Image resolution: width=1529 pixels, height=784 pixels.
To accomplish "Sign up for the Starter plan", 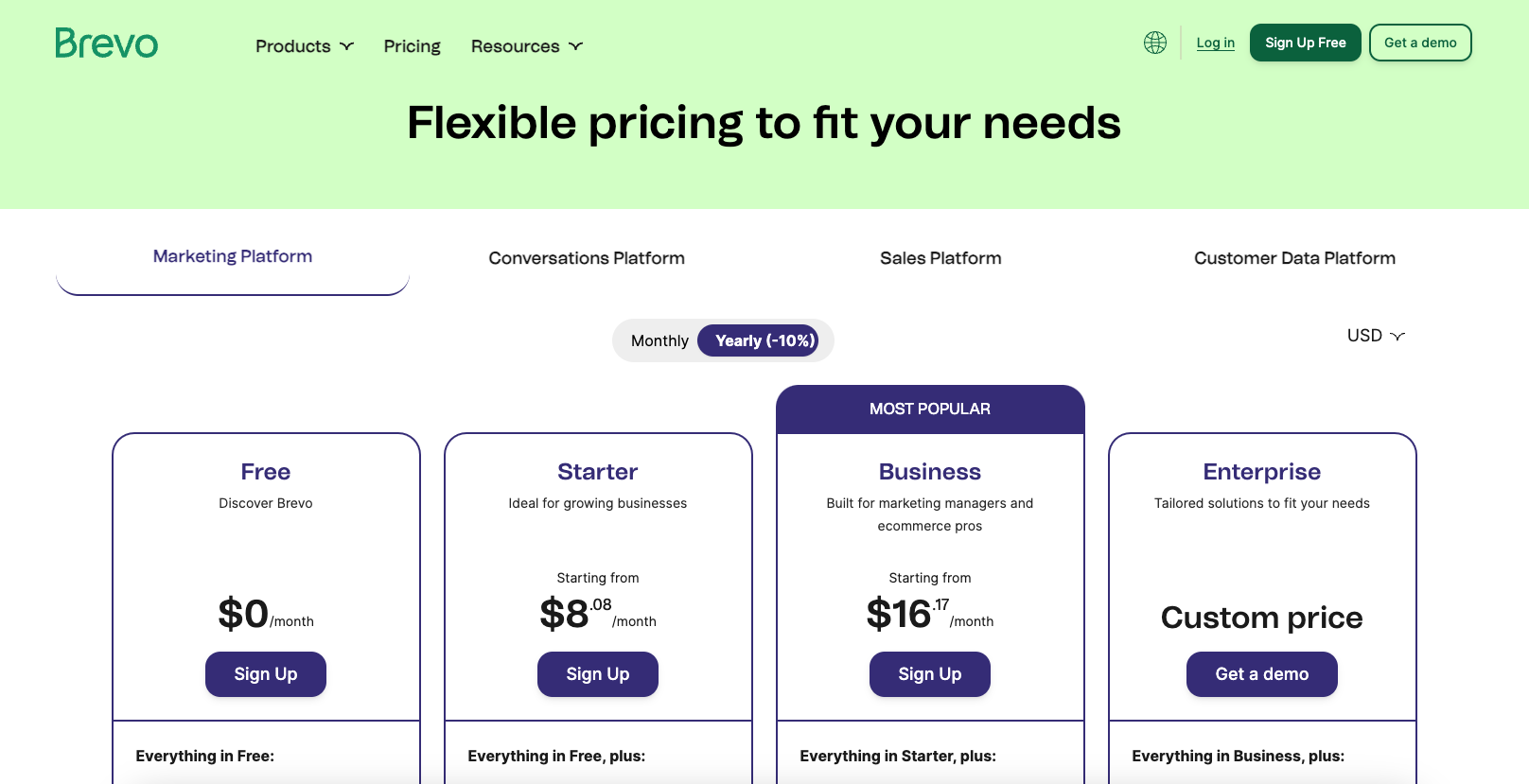I will [x=598, y=674].
